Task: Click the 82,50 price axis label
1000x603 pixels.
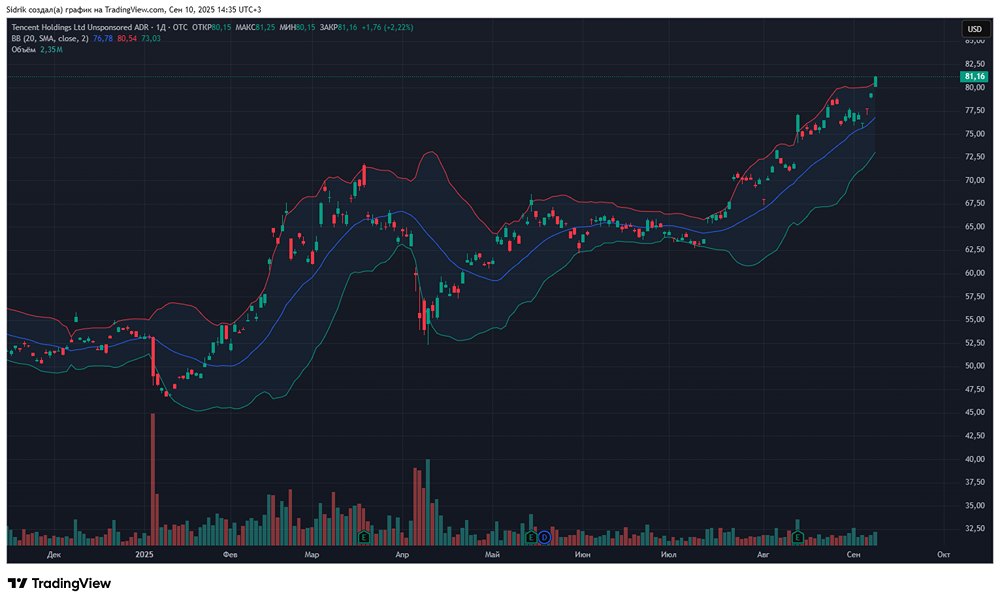Action: pyautogui.click(x=974, y=64)
